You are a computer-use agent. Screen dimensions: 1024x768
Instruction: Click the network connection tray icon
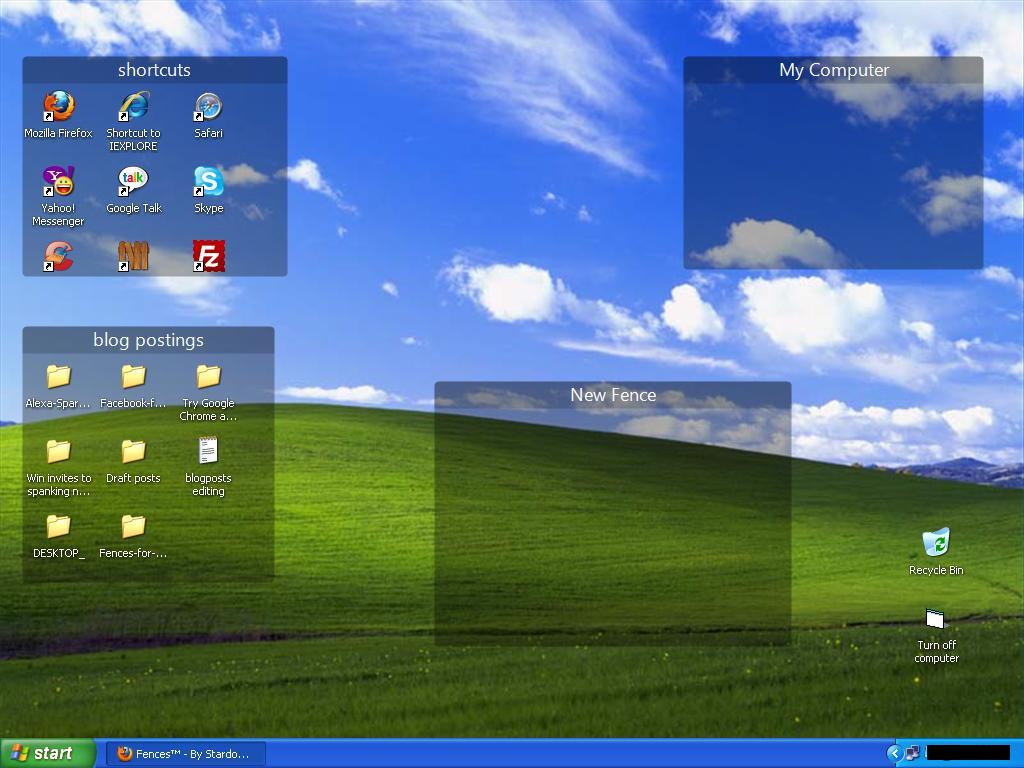click(x=912, y=754)
